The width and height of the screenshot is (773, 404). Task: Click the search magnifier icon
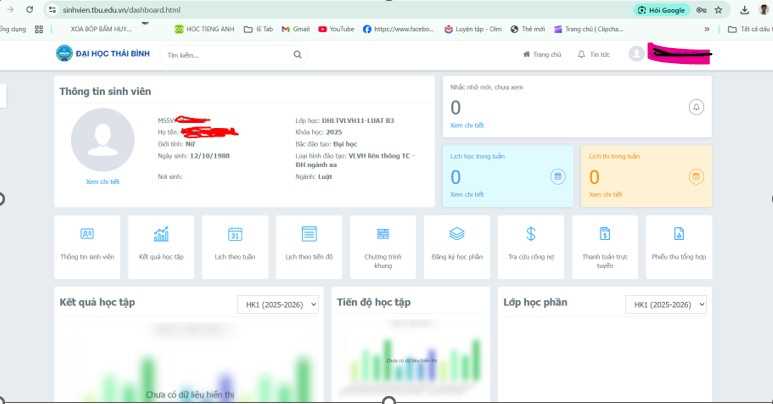(297, 55)
